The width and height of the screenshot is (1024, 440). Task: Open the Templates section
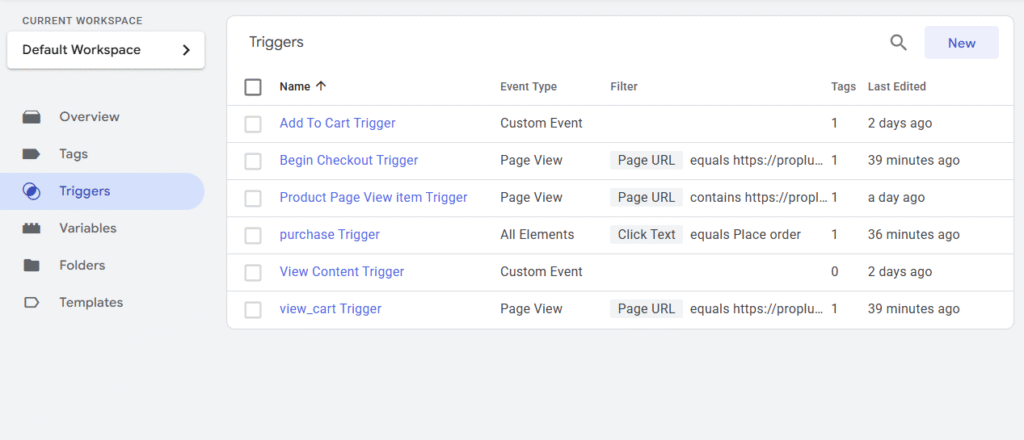102,303
